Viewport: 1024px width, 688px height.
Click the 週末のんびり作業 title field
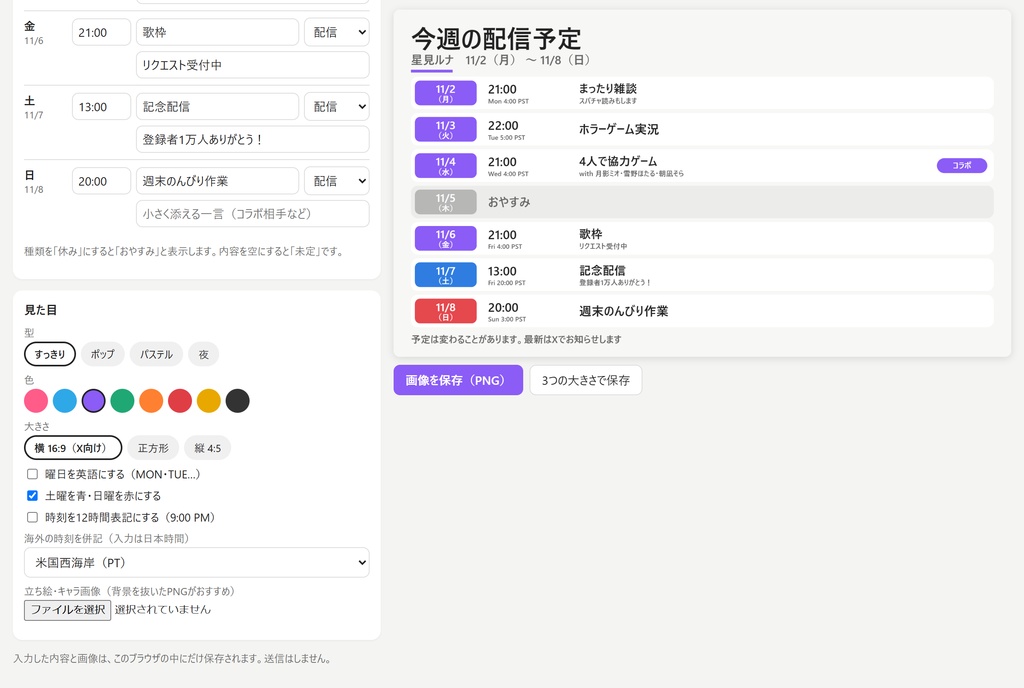point(217,181)
